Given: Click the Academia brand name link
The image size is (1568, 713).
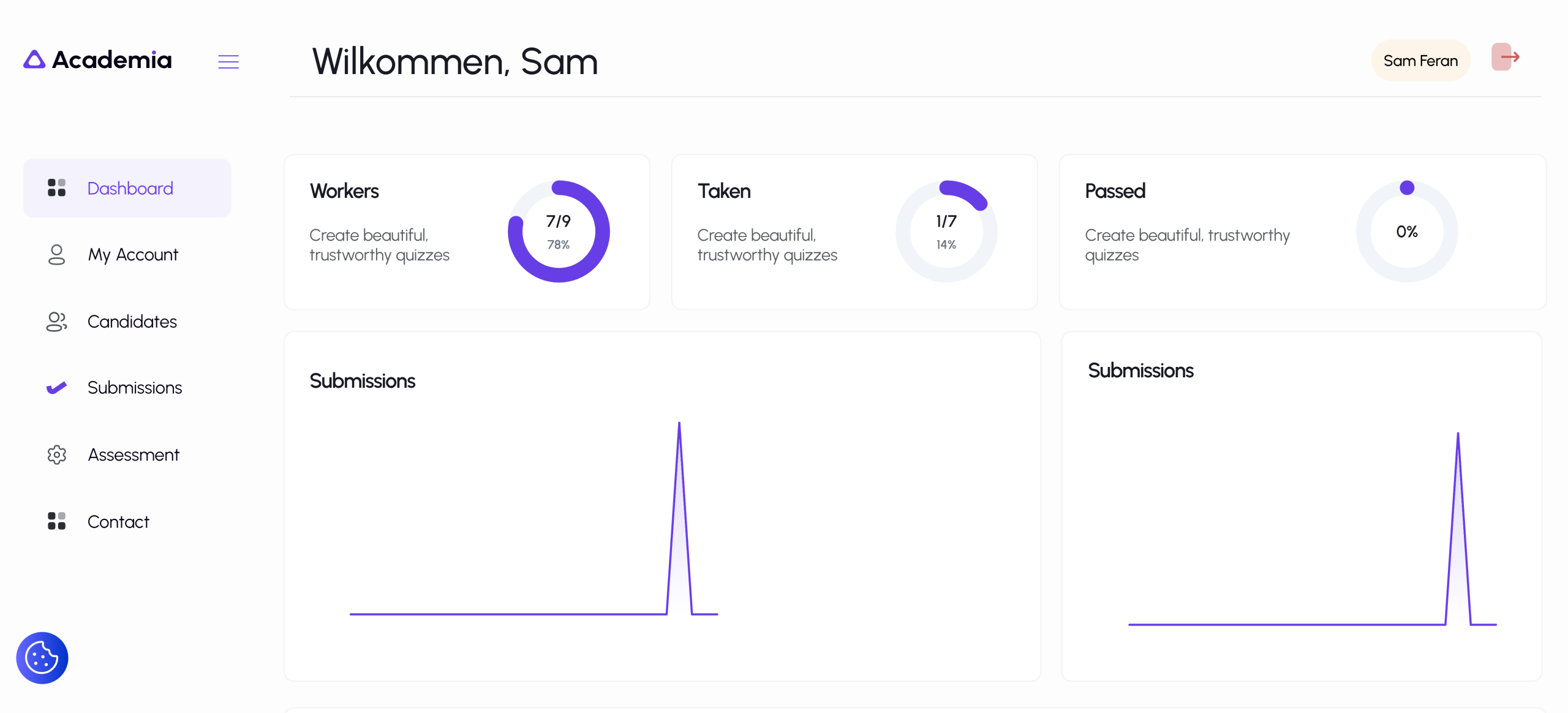Looking at the screenshot, I should (112, 60).
